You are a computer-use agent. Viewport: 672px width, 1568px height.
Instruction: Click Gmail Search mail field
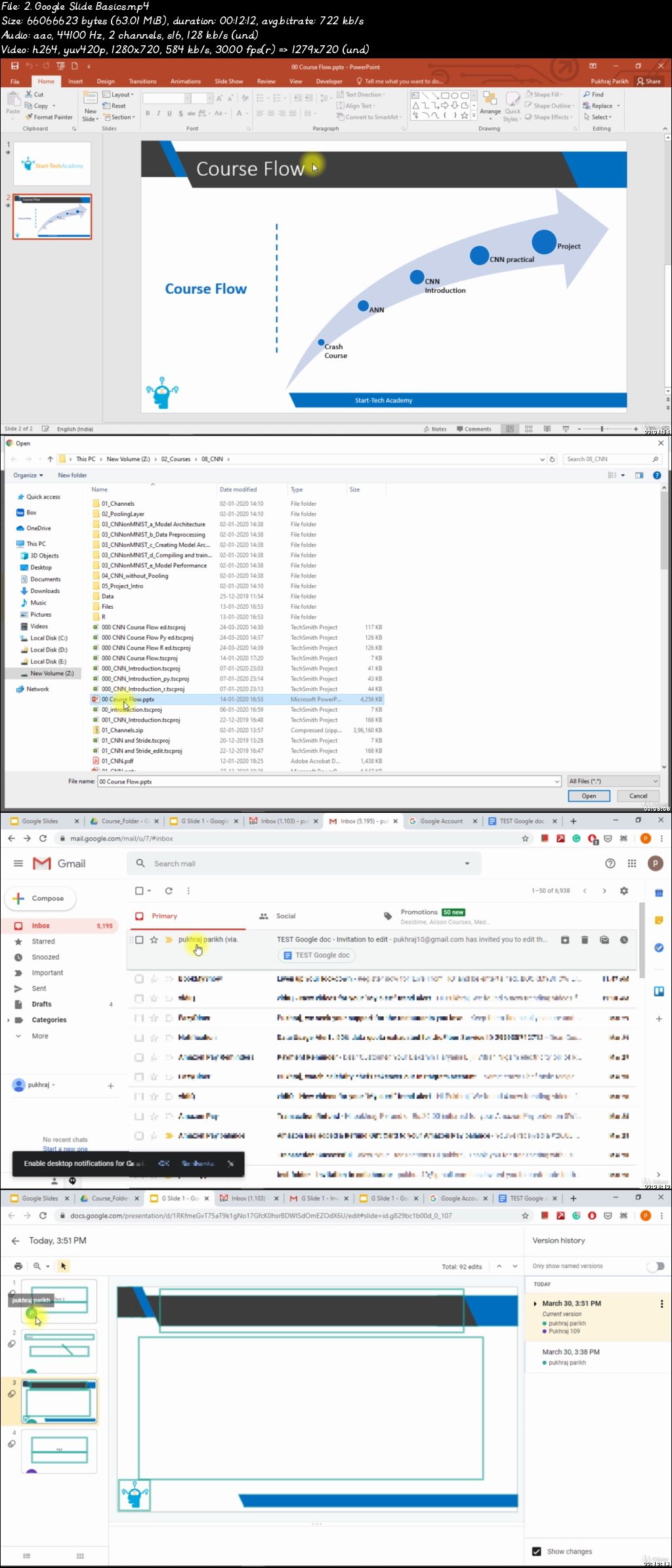(x=304, y=863)
